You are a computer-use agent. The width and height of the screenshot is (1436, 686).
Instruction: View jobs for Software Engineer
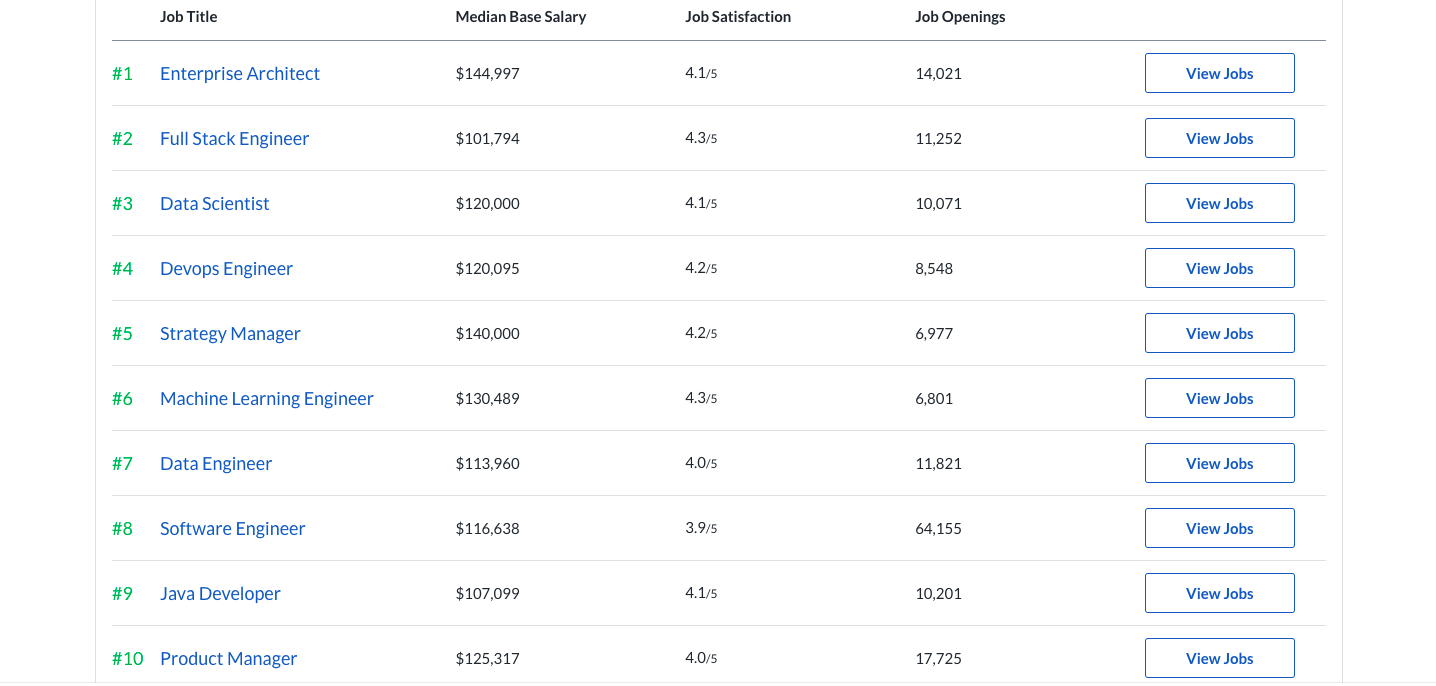point(1219,529)
